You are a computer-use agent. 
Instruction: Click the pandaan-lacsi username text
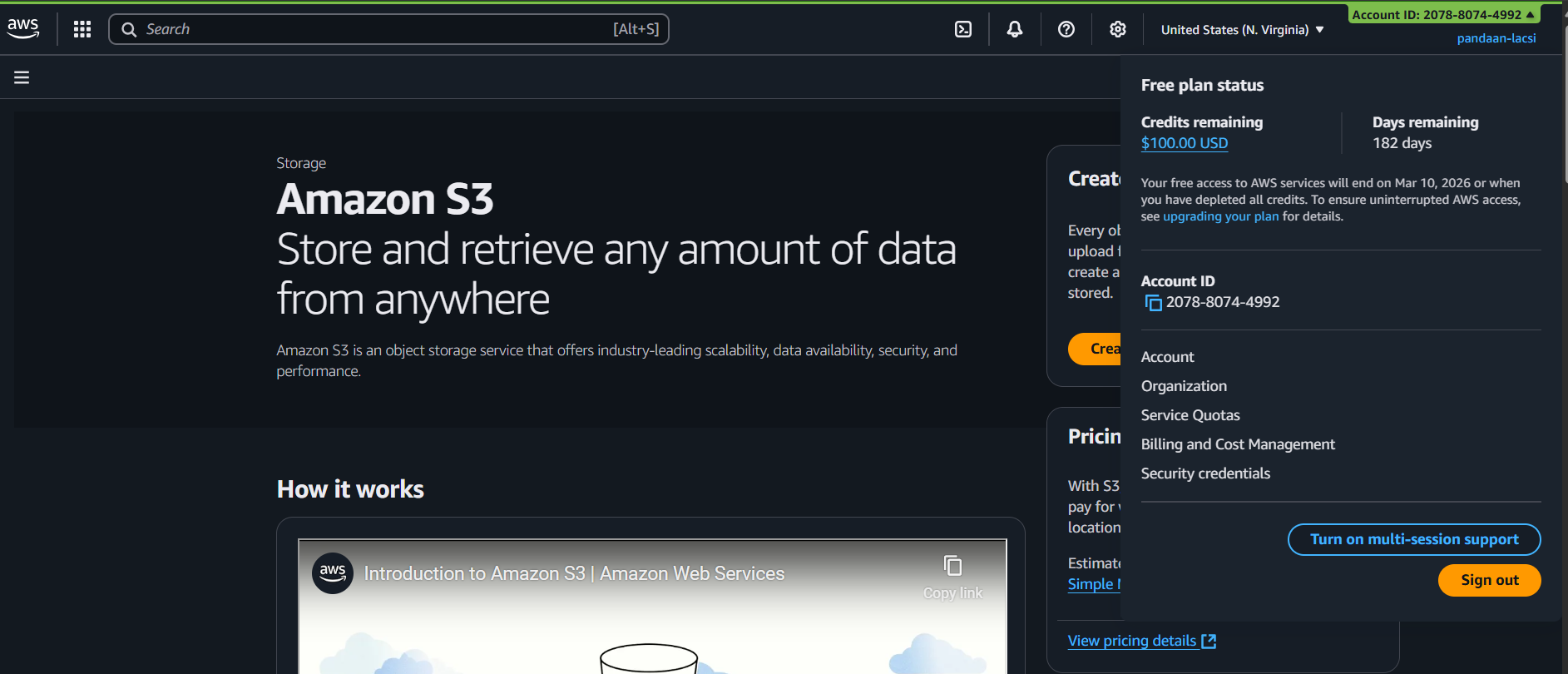[x=1496, y=38]
